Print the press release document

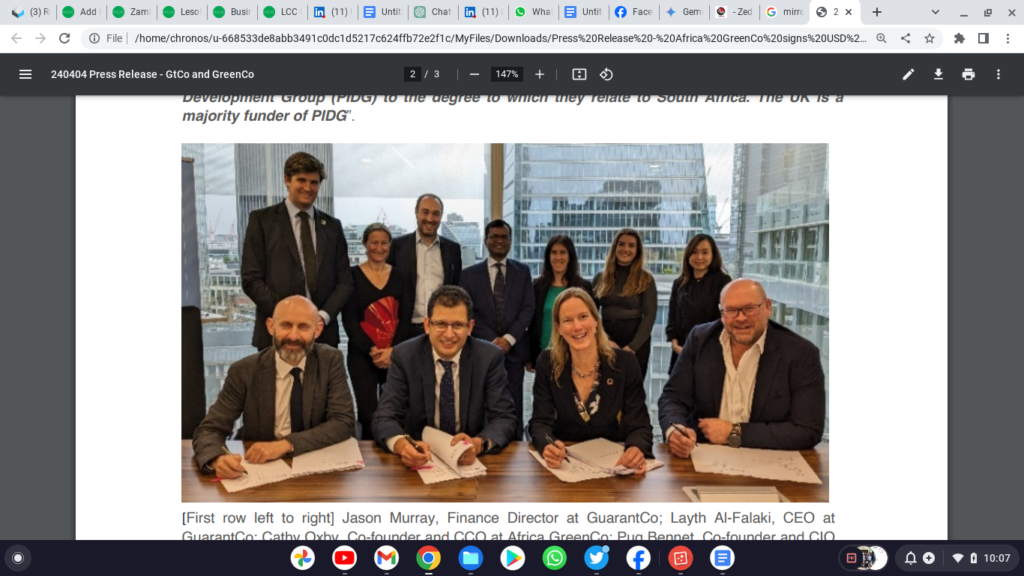click(x=968, y=74)
